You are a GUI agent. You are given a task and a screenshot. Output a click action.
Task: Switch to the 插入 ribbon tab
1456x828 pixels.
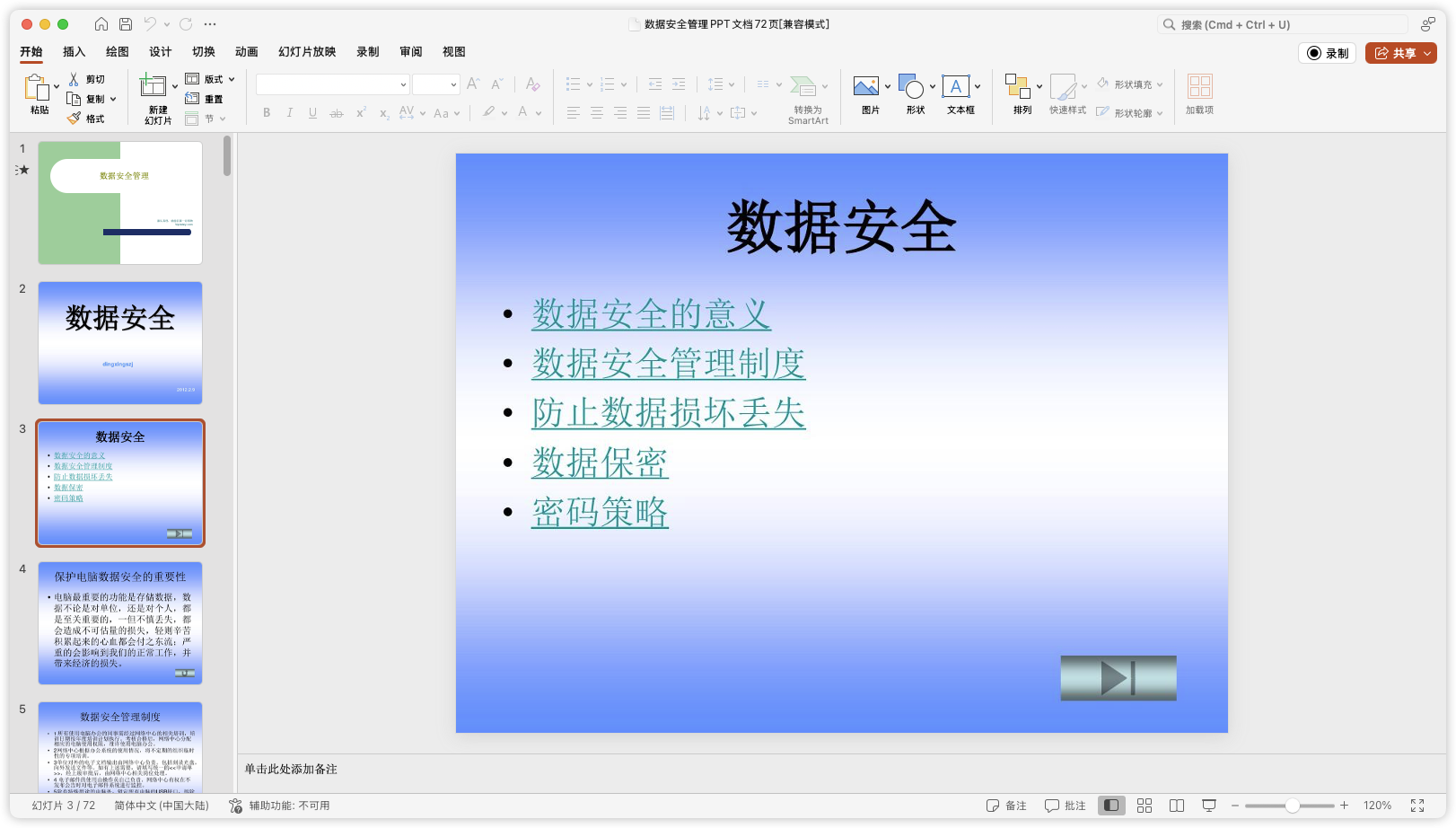pos(74,51)
